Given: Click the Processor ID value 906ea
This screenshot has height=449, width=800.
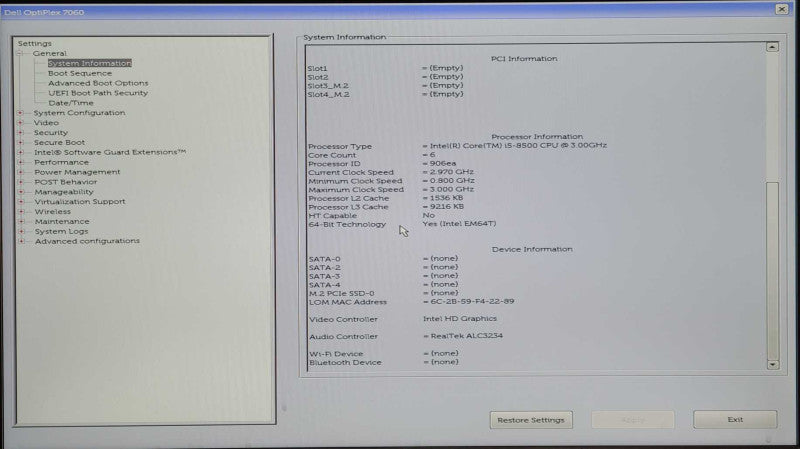Looking at the screenshot, I should point(443,164).
